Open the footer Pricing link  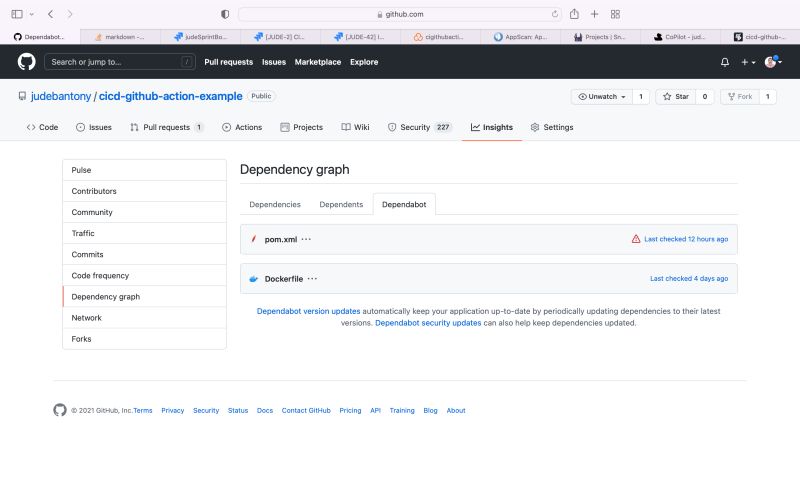pyautogui.click(x=350, y=410)
